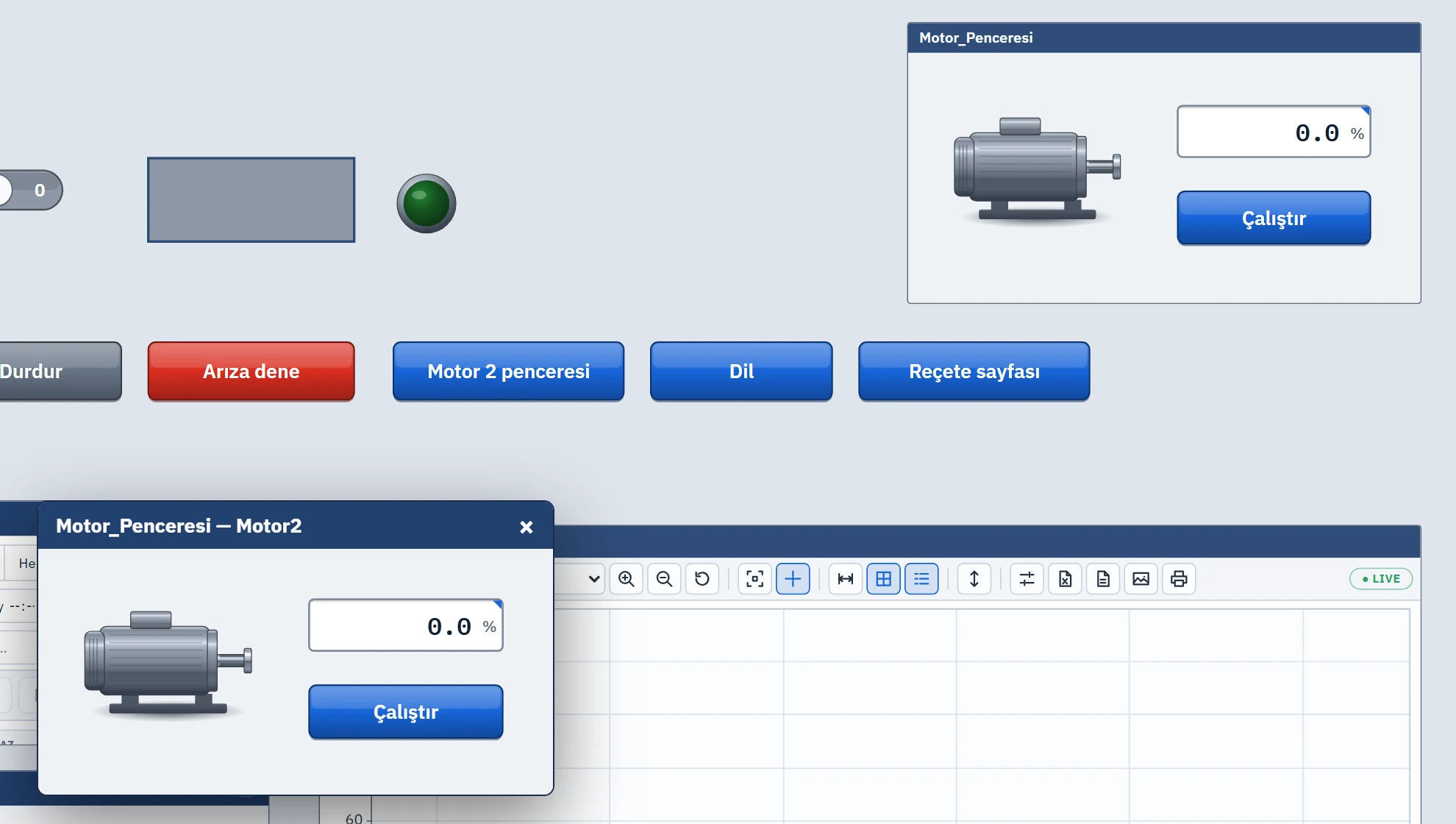Click the gray rectangle display box
1456x824 pixels.
251,199
